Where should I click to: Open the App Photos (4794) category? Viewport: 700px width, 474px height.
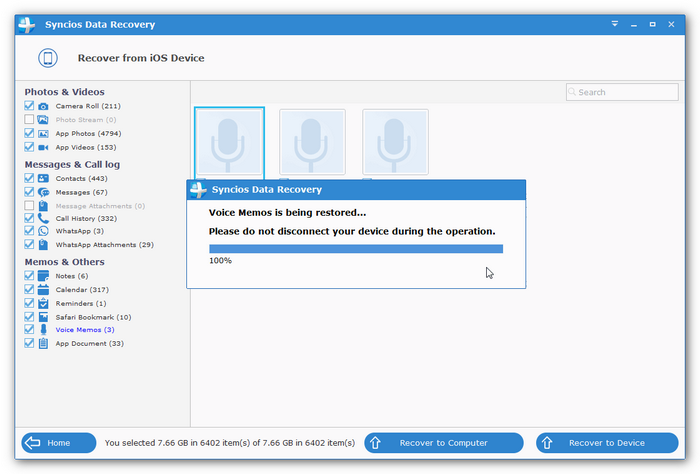tap(88, 133)
